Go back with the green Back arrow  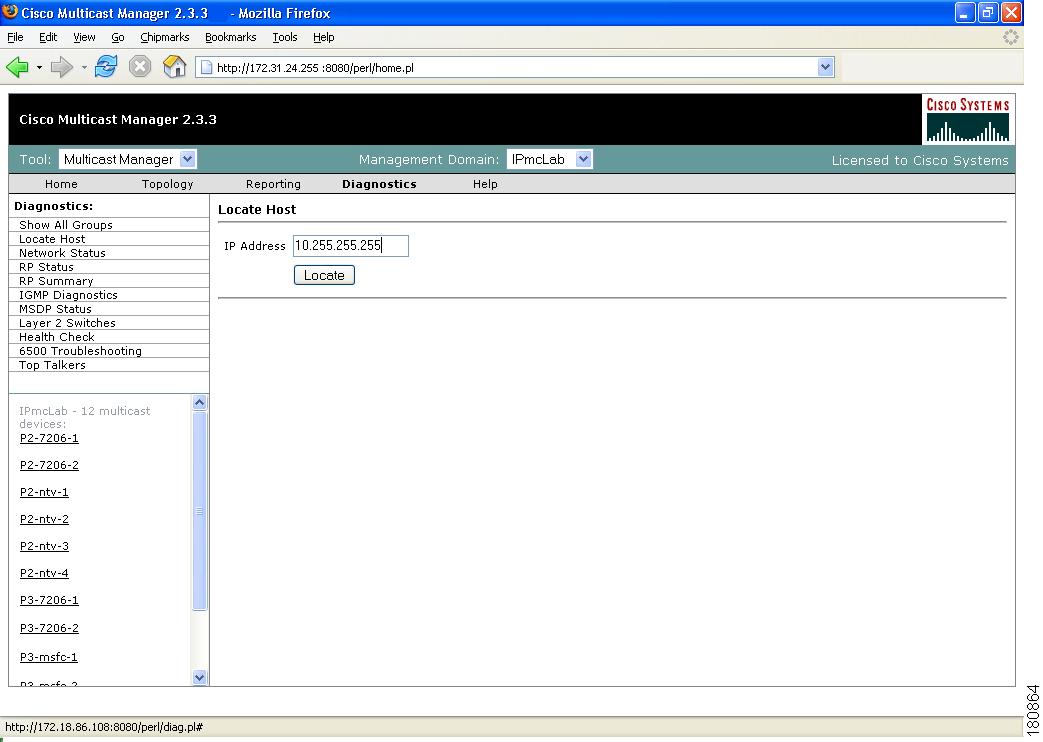click(17, 67)
